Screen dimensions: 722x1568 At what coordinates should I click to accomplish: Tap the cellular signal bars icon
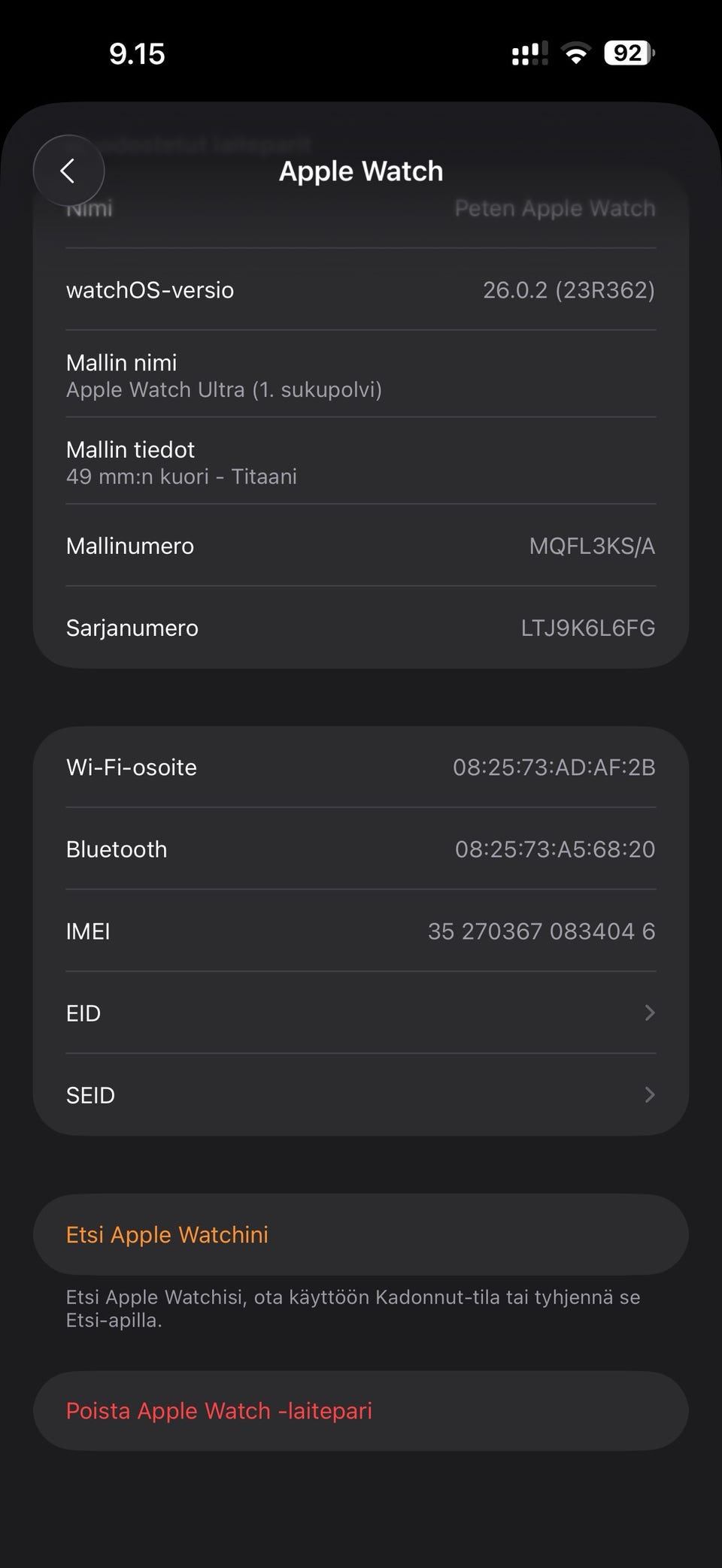(529, 53)
